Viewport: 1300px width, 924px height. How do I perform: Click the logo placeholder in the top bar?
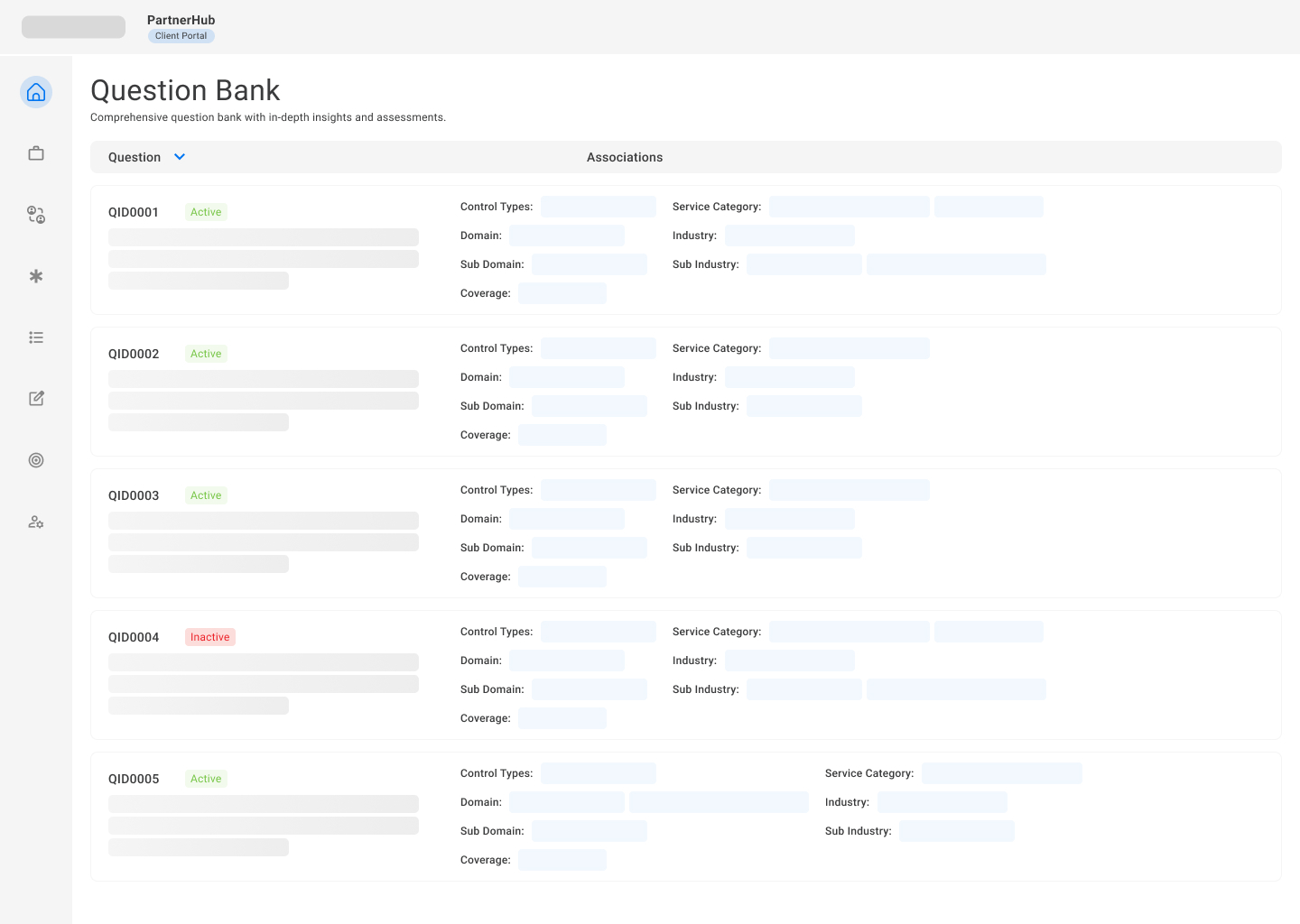(x=73, y=27)
